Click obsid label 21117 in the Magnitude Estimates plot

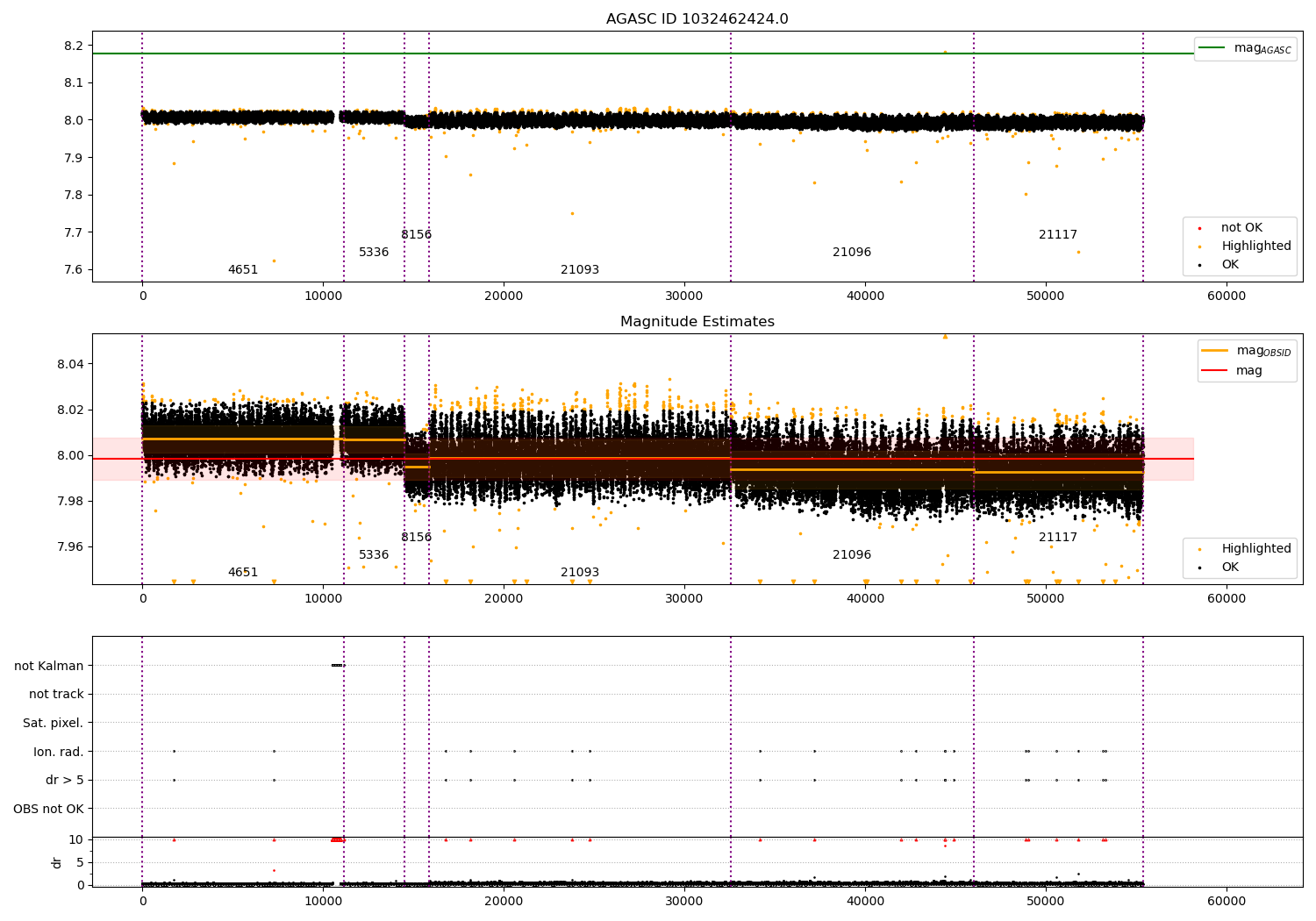1058,538
